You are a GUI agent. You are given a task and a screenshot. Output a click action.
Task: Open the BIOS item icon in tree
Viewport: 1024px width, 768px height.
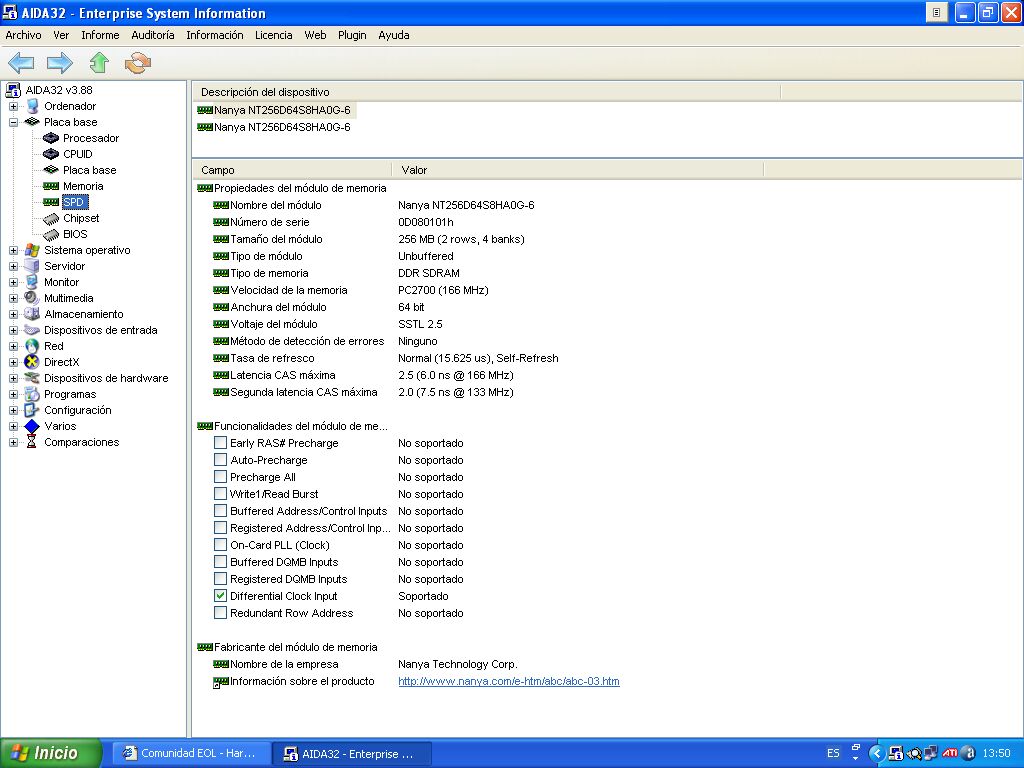click(51, 234)
